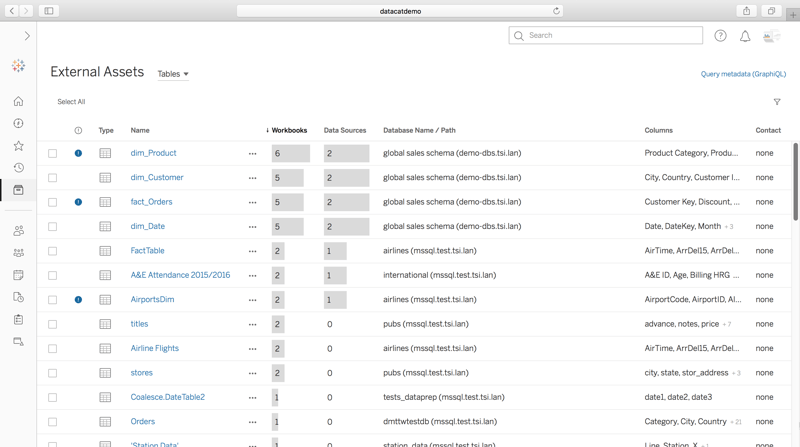800x447 pixels.
Task: Tick the checkbox for dim_Product row
Action: point(53,154)
